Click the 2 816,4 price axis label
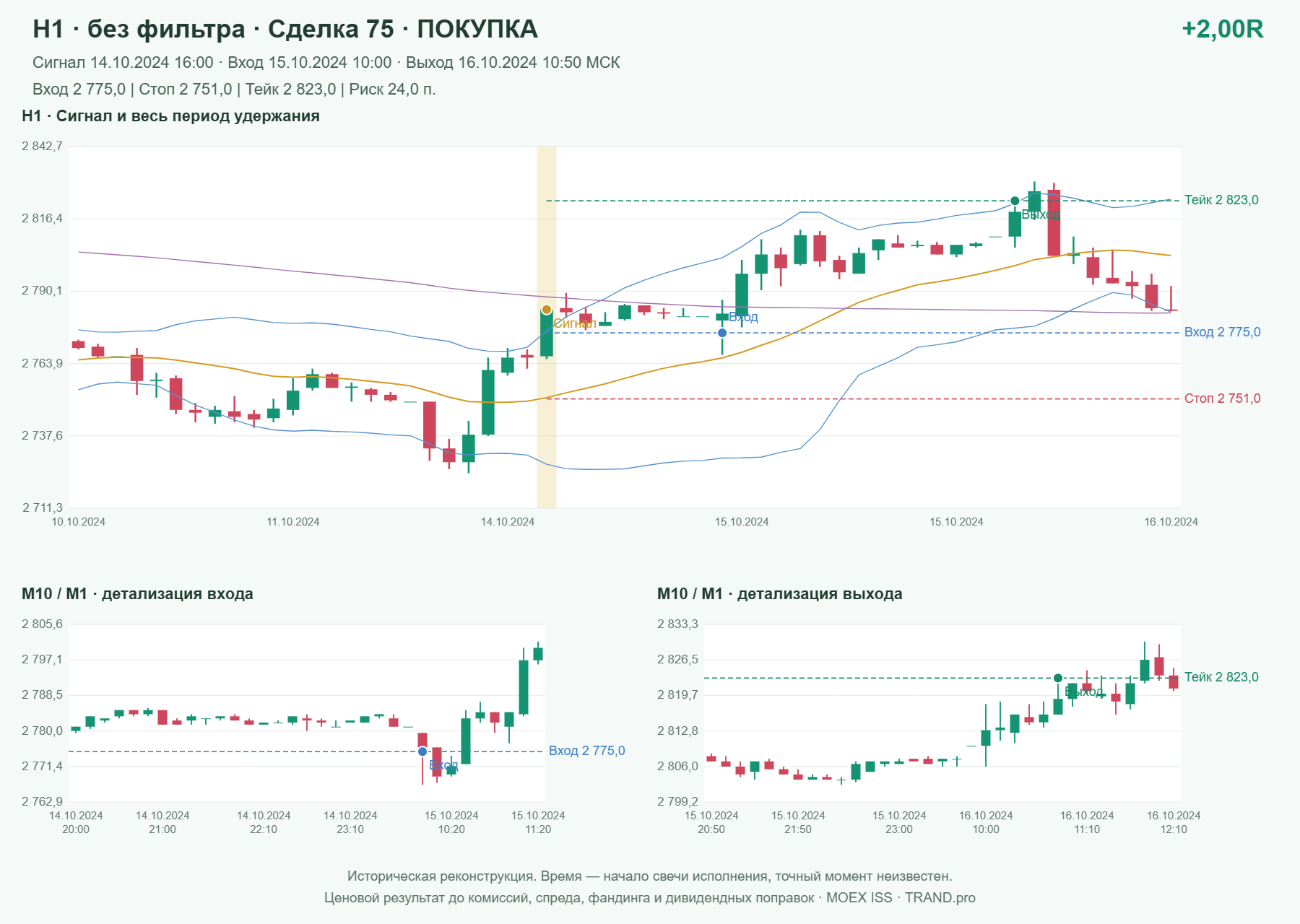The width and height of the screenshot is (1300, 924). (x=42, y=219)
